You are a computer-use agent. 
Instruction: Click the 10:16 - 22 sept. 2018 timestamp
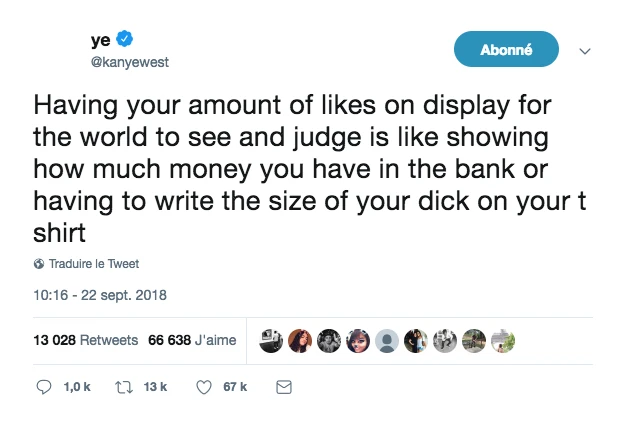99,295
